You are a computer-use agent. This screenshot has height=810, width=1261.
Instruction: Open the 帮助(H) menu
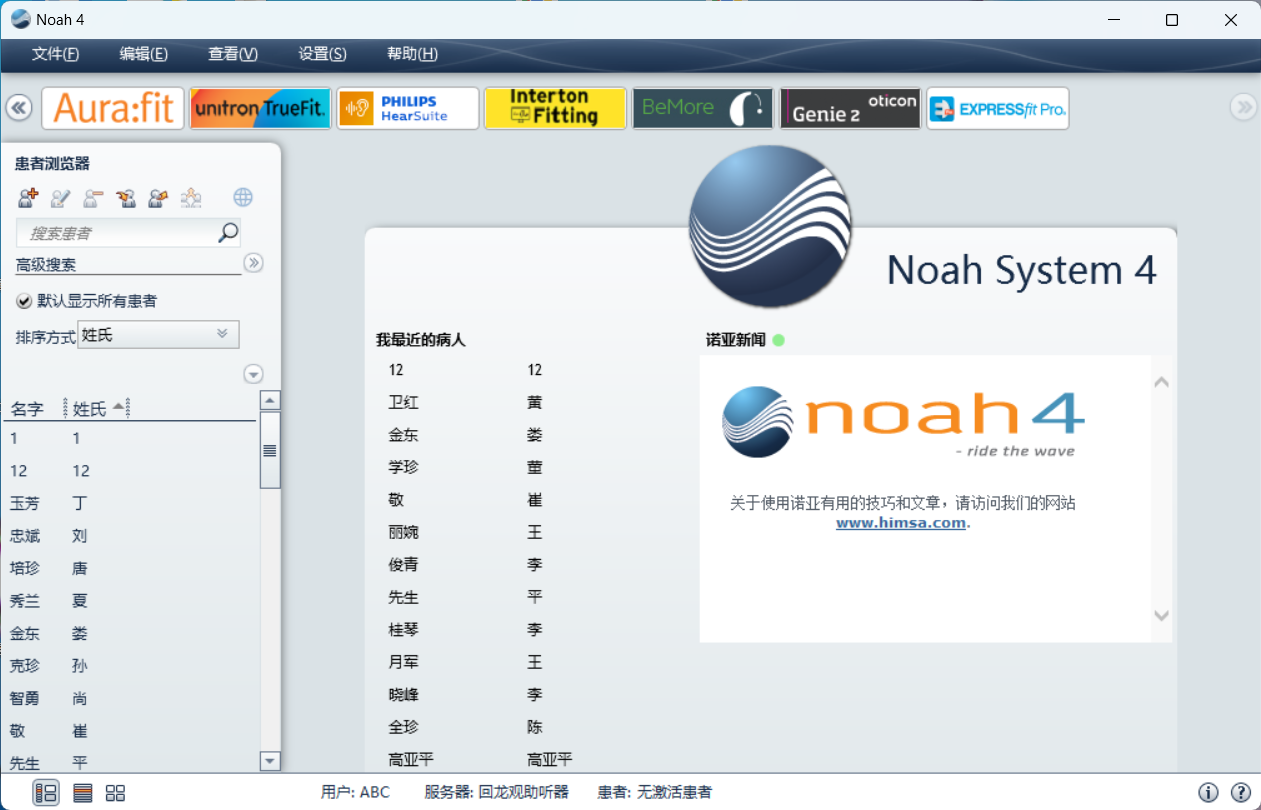tap(412, 54)
